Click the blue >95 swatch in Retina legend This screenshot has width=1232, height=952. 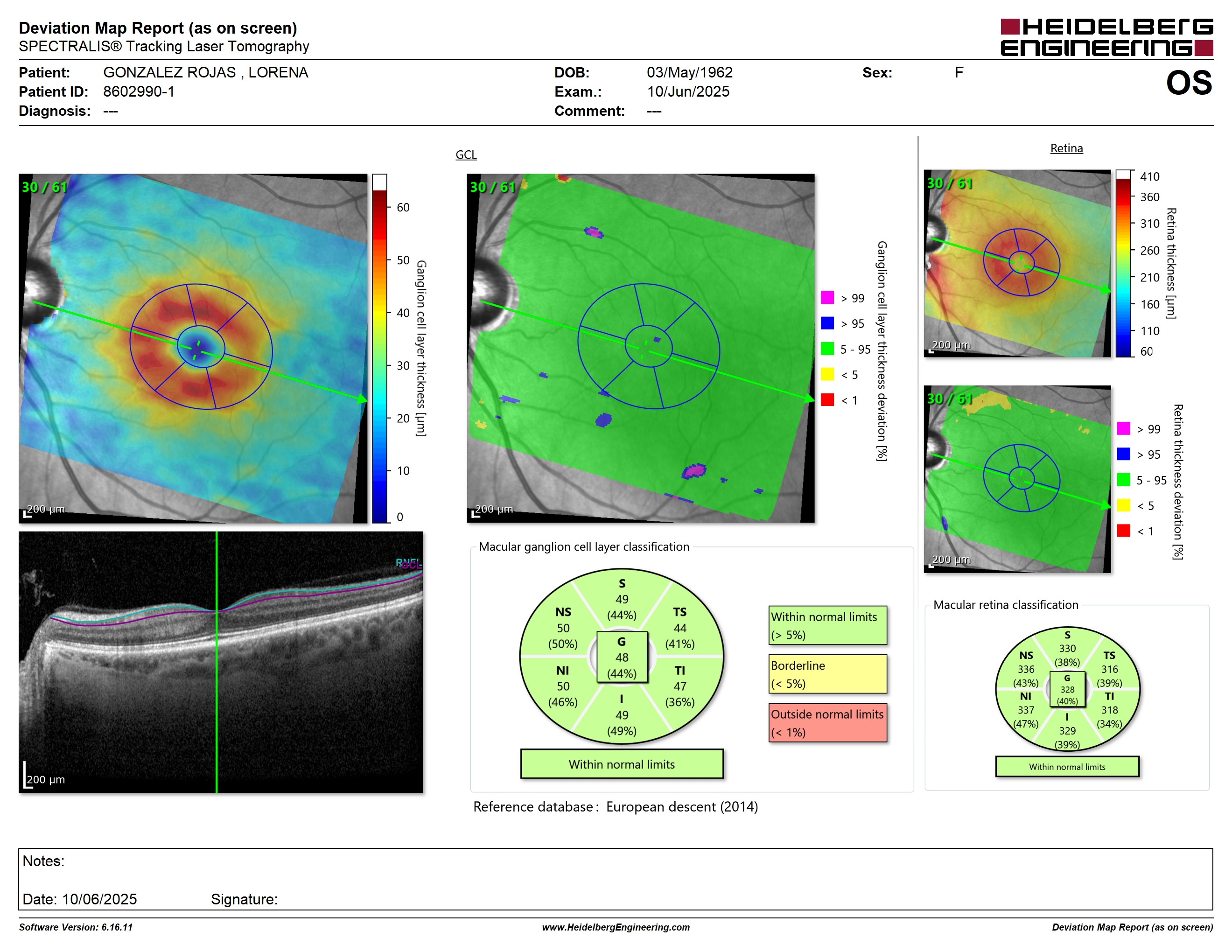[1123, 454]
